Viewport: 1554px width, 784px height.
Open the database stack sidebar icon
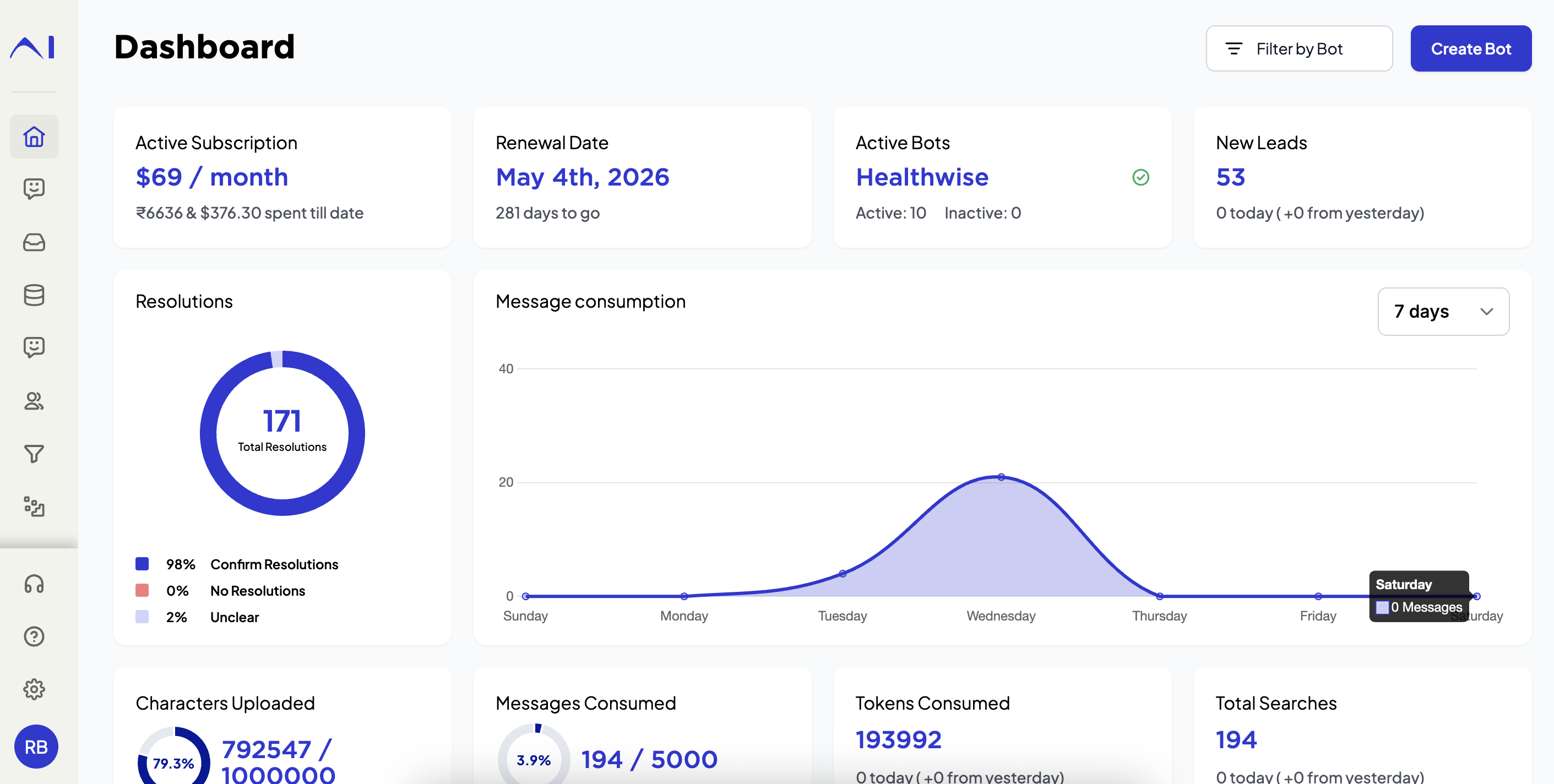click(34, 295)
